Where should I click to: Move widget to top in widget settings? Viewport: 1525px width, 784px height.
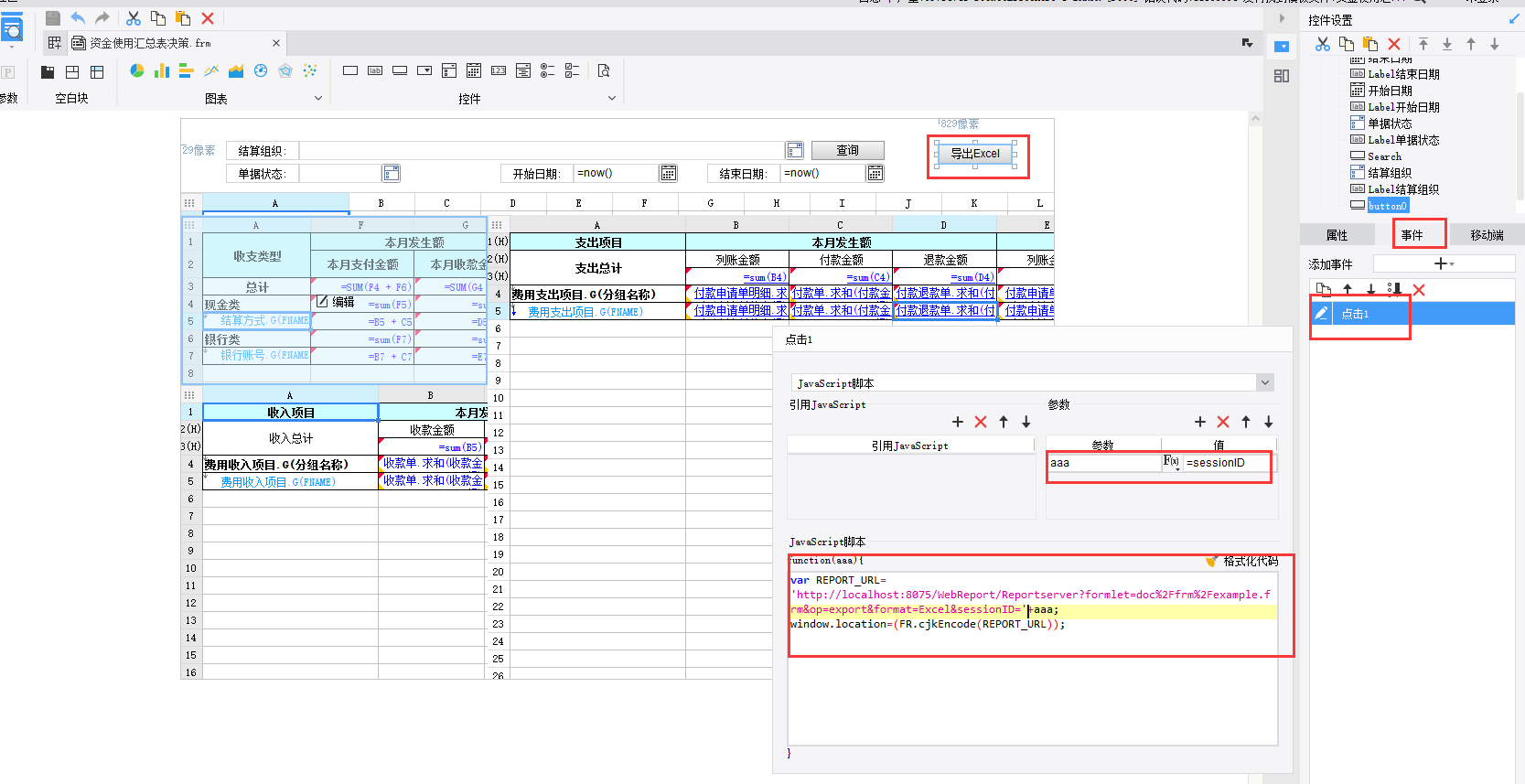[x=1423, y=44]
